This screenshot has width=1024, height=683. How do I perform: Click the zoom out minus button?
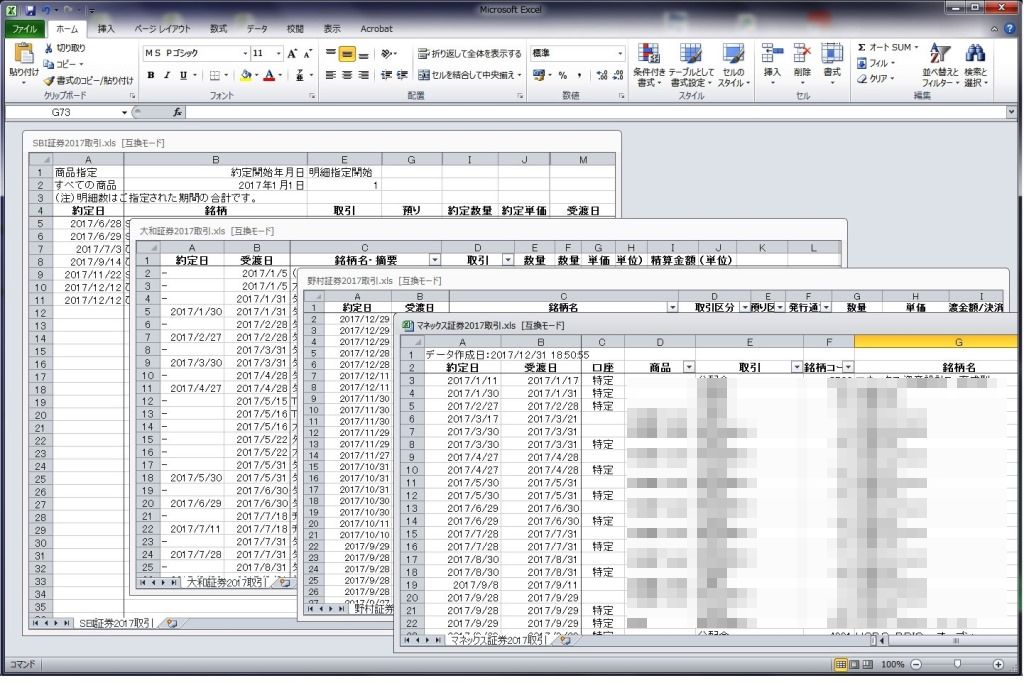[916, 664]
